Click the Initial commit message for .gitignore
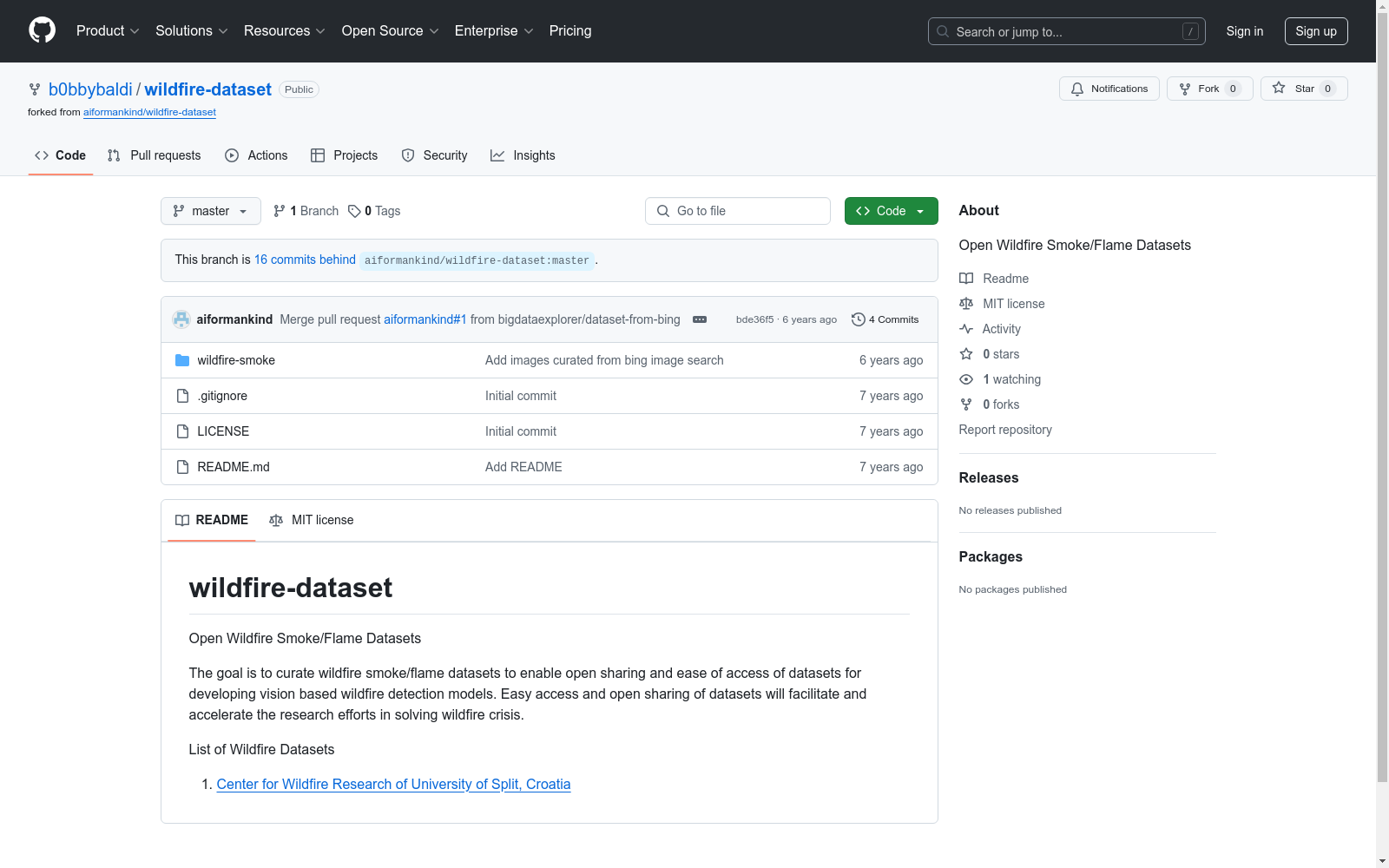 click(521, 396)
